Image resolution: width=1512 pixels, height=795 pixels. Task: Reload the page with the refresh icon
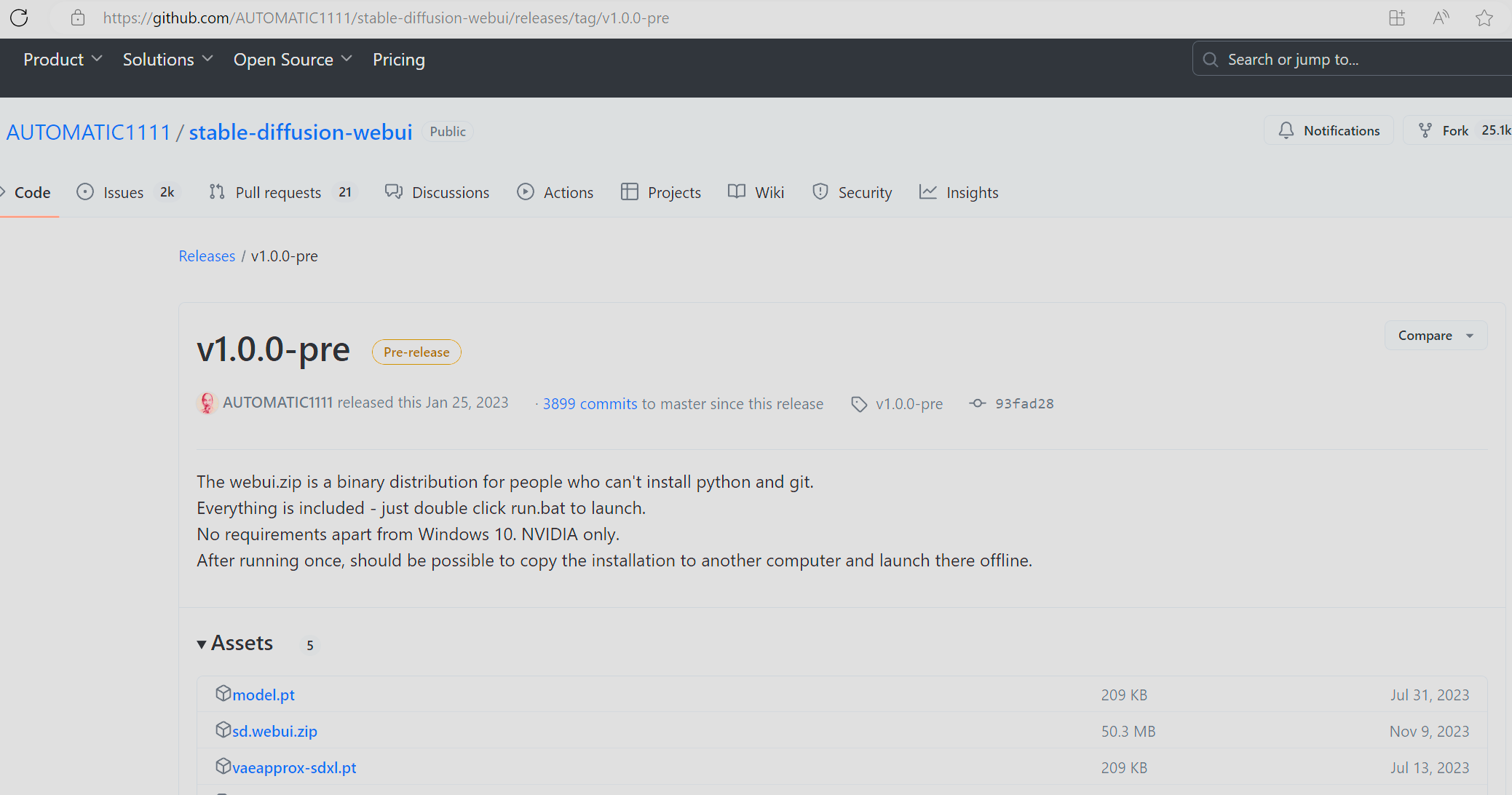tap(19, 17)
